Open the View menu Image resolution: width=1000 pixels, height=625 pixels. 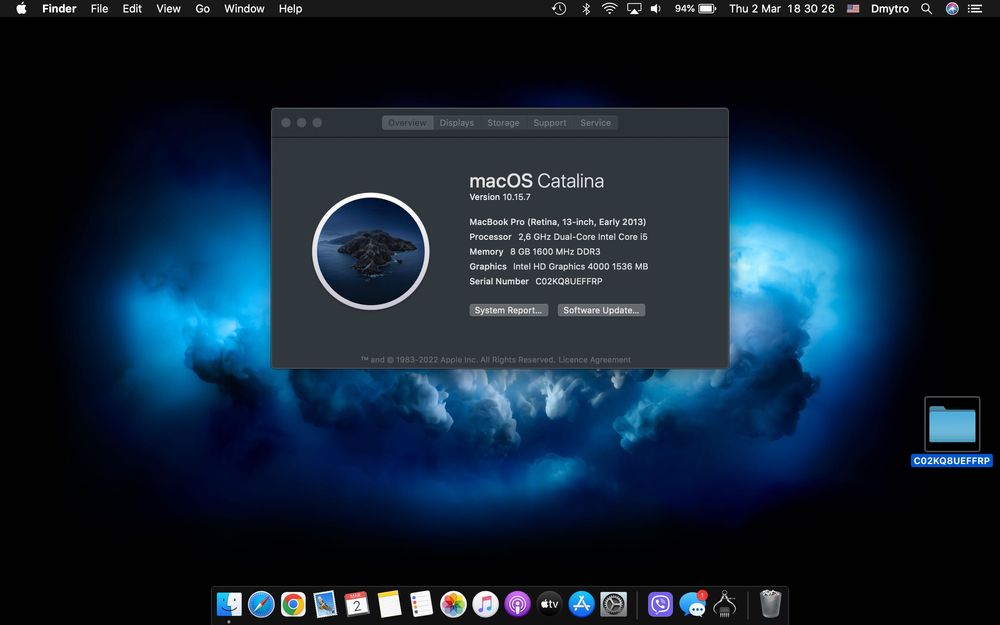tap(168, 8)
